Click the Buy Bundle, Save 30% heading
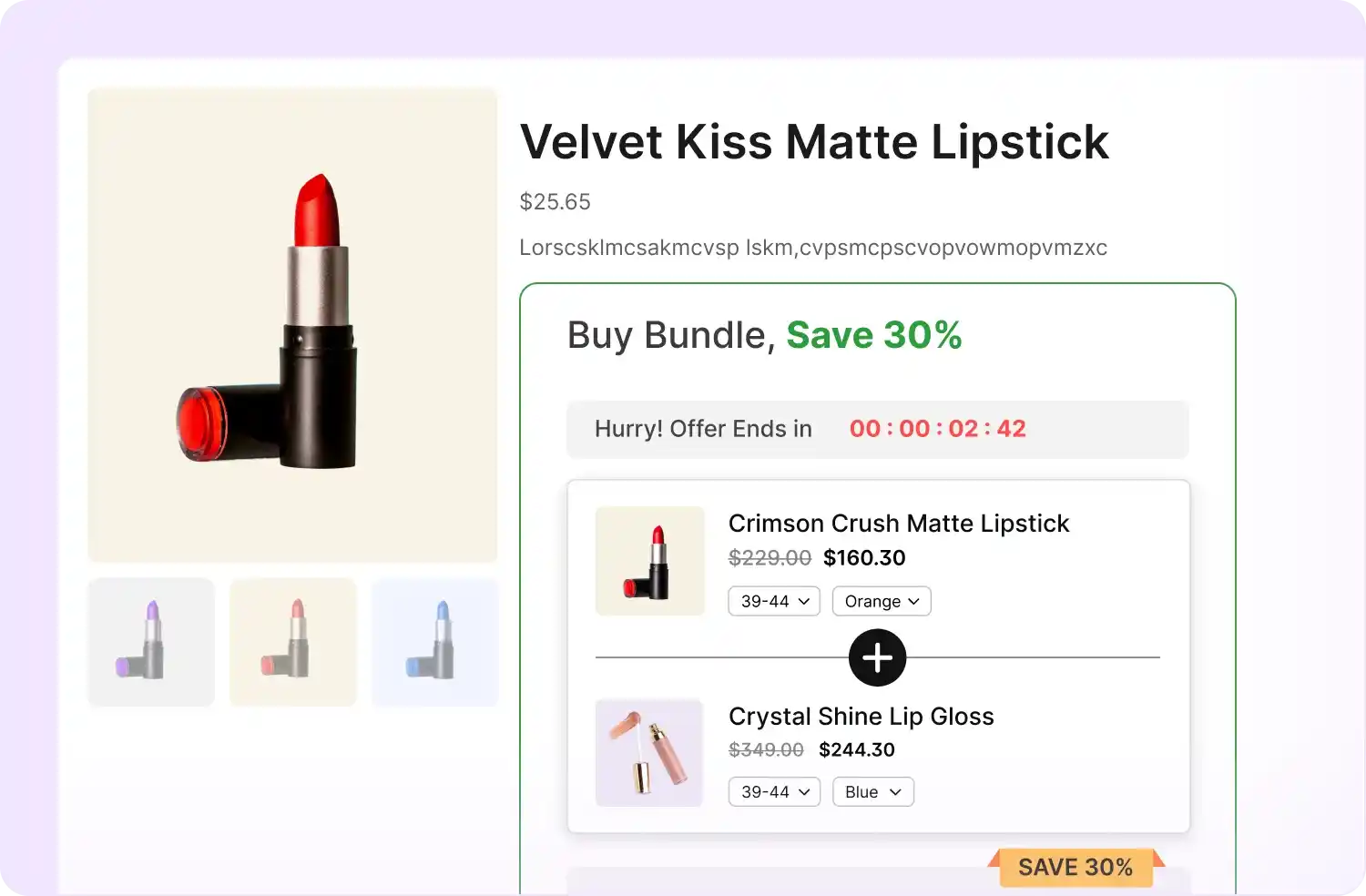This screenshot has width=1366, height=896. click(764, 335)
